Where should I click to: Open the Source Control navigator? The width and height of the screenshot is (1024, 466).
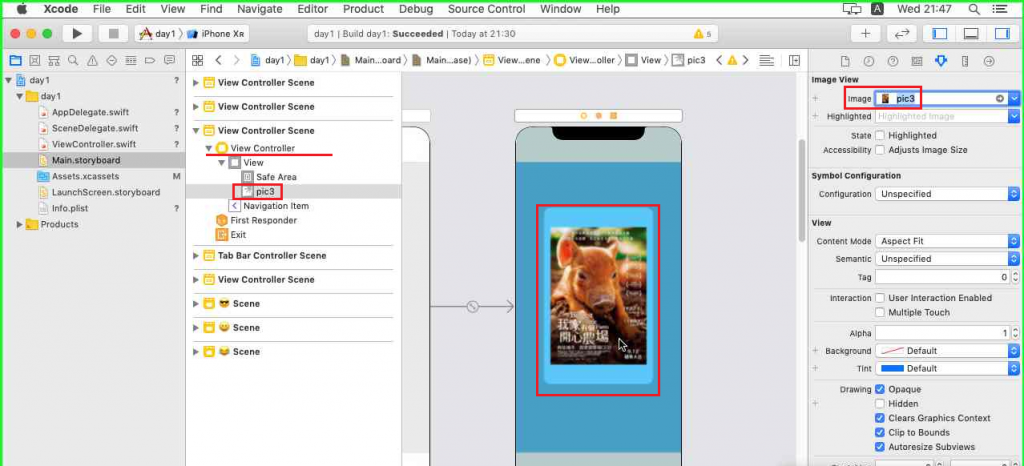(35, 61)
